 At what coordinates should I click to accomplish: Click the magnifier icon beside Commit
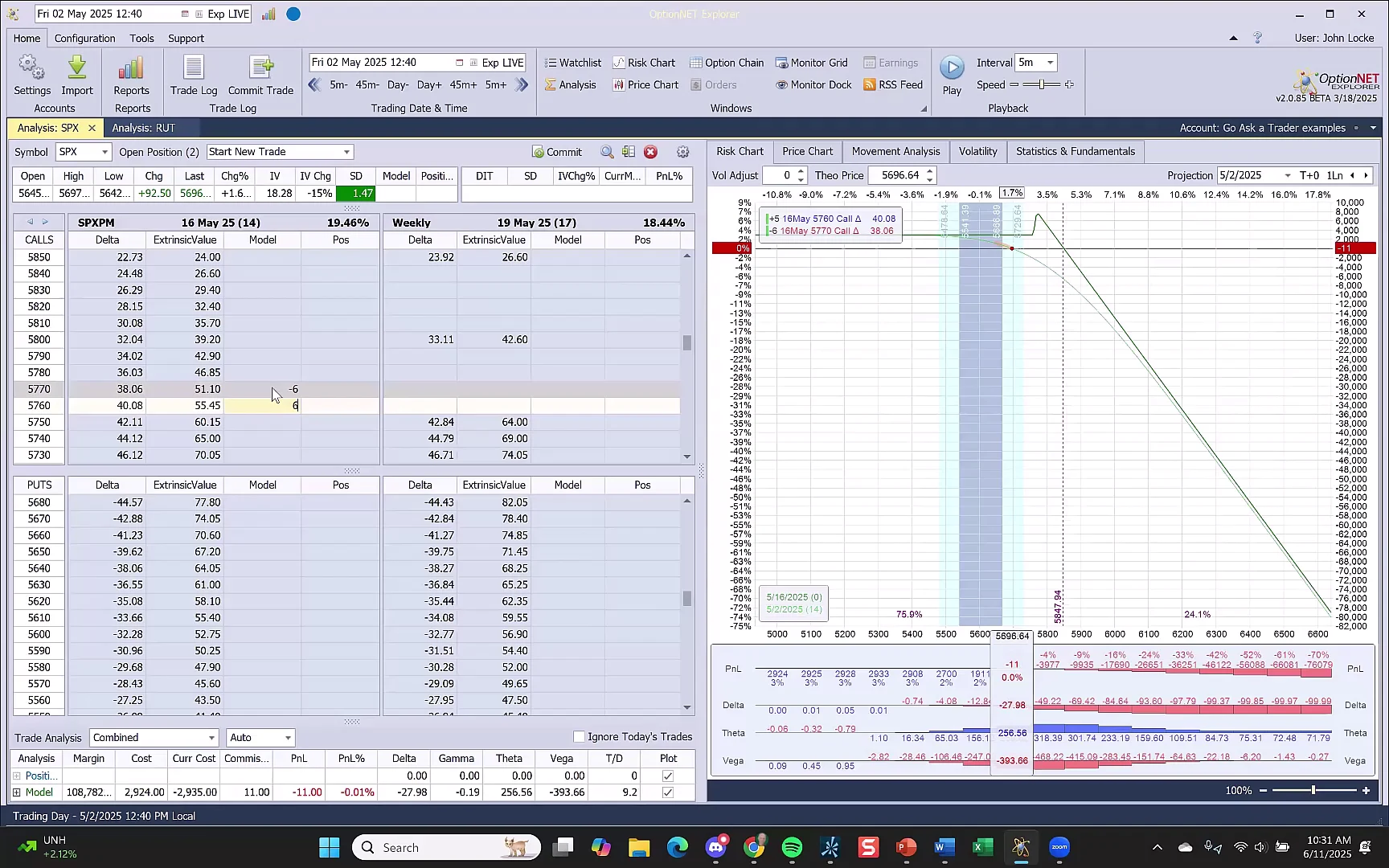(x=607, y=152)
